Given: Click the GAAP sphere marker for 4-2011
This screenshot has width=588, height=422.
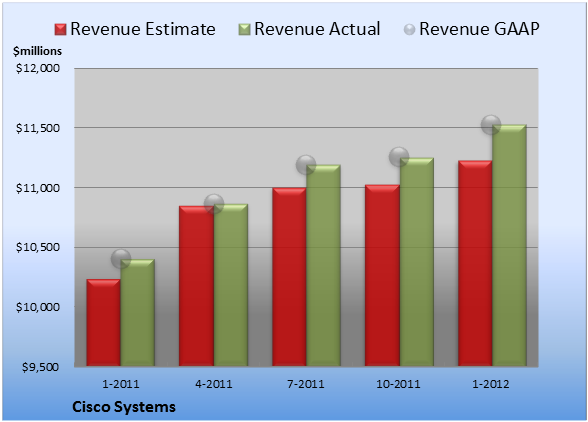Looking at the screenshot, I should pos(214,204).
